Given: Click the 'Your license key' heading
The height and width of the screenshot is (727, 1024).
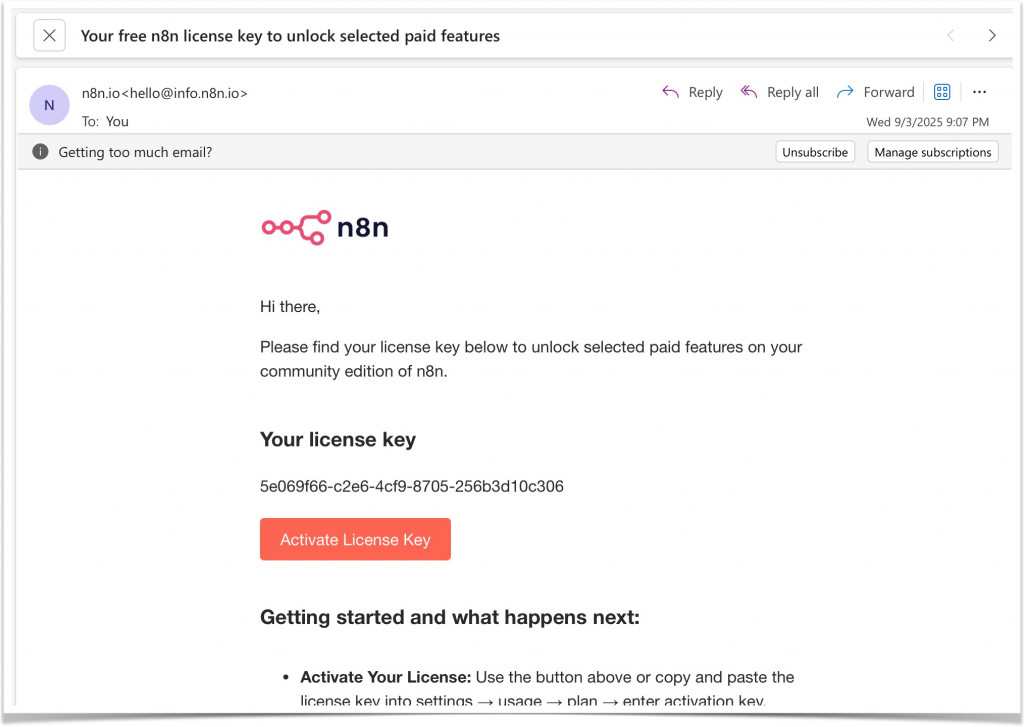Looking at the screenshot, I should click(x=338, y=440).
